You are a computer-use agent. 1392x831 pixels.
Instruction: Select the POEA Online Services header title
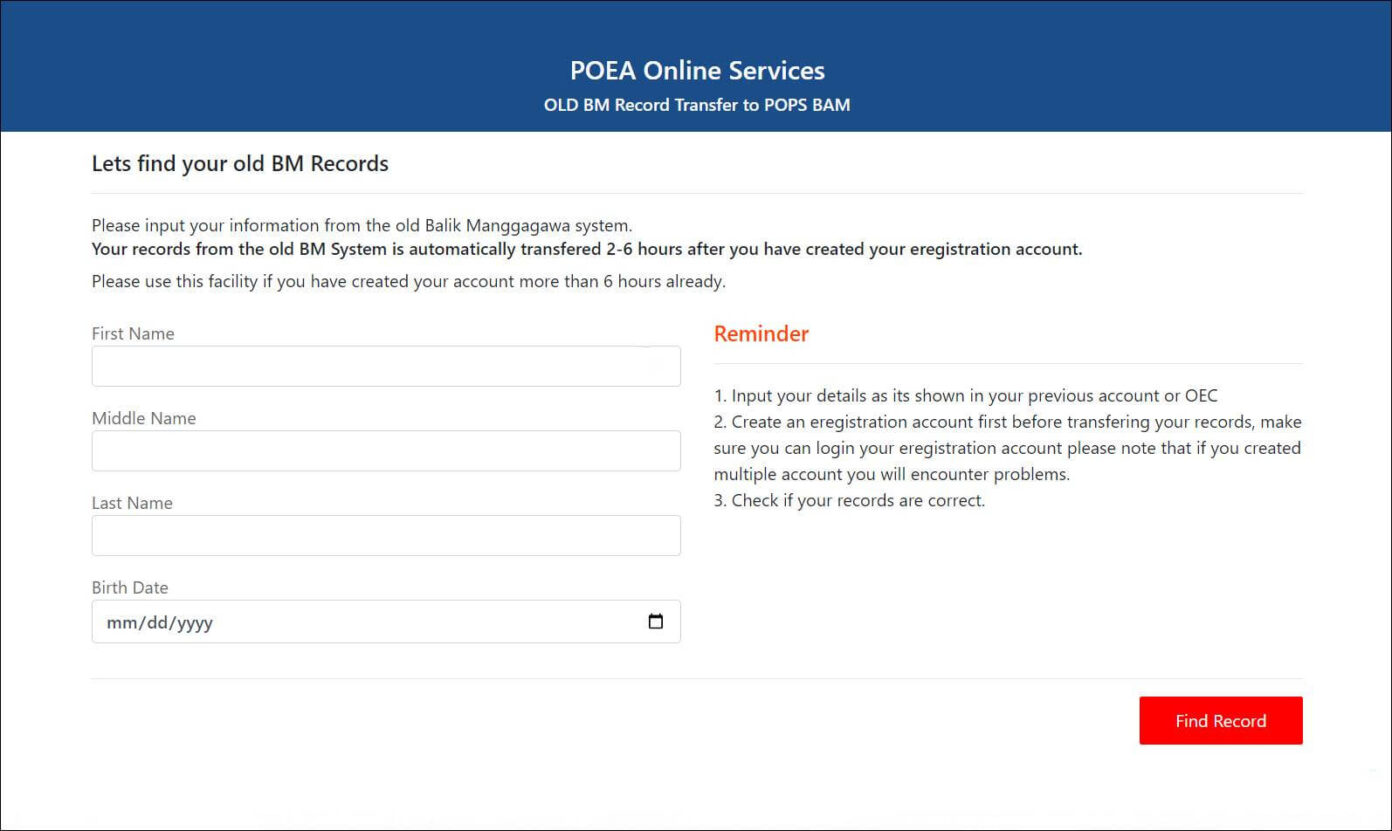[696, 70]
